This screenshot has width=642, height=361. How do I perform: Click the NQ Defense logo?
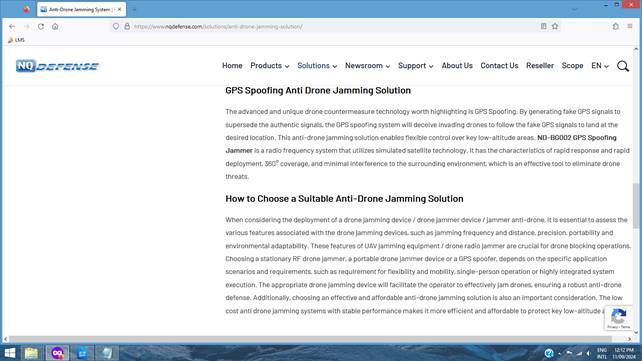[x=57, y=65]
